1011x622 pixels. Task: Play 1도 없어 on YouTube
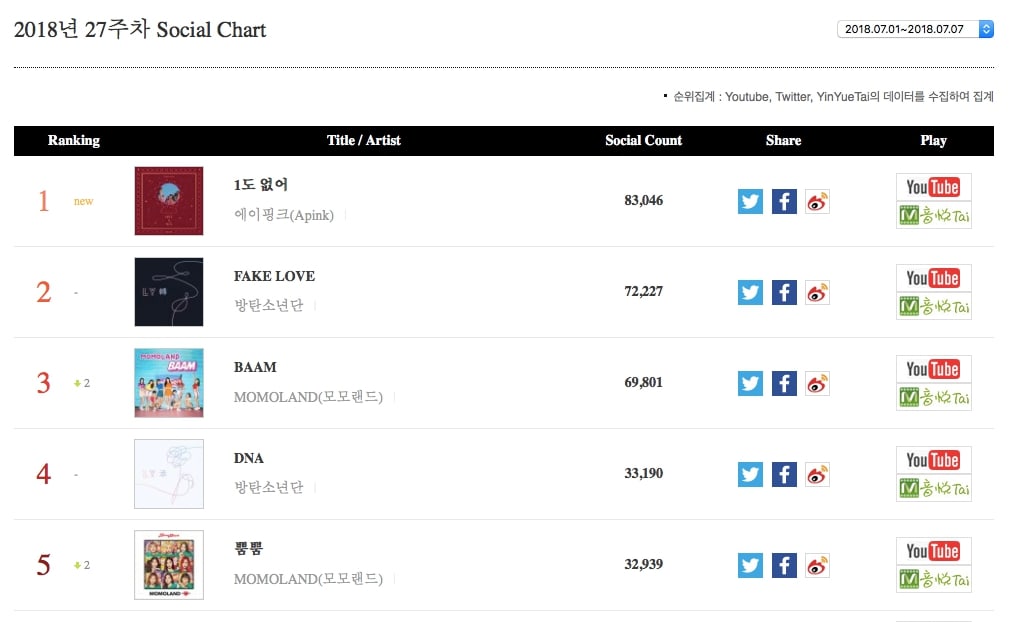tap(933, 187)
